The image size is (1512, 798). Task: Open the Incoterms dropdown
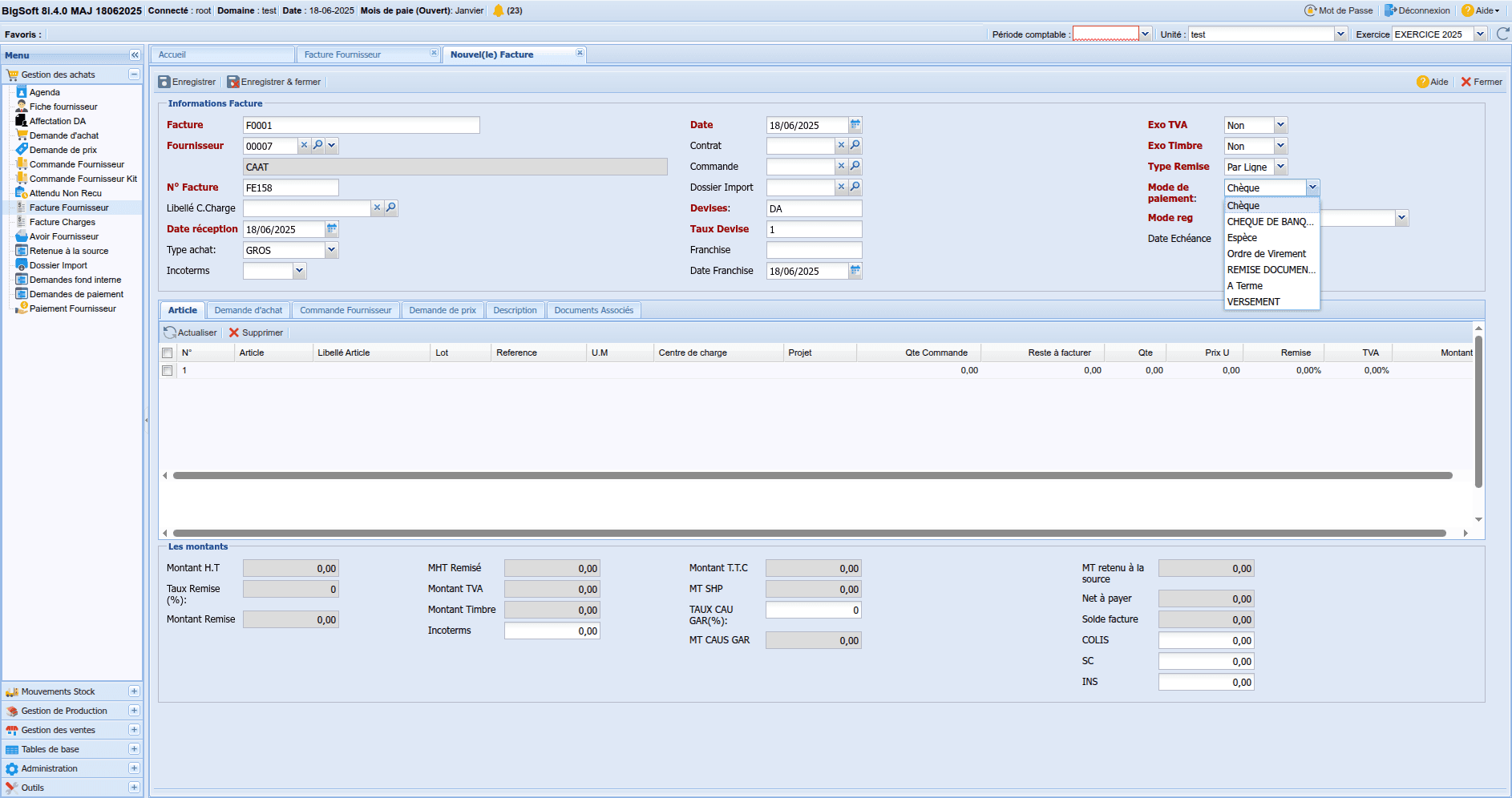click(300, 271)
